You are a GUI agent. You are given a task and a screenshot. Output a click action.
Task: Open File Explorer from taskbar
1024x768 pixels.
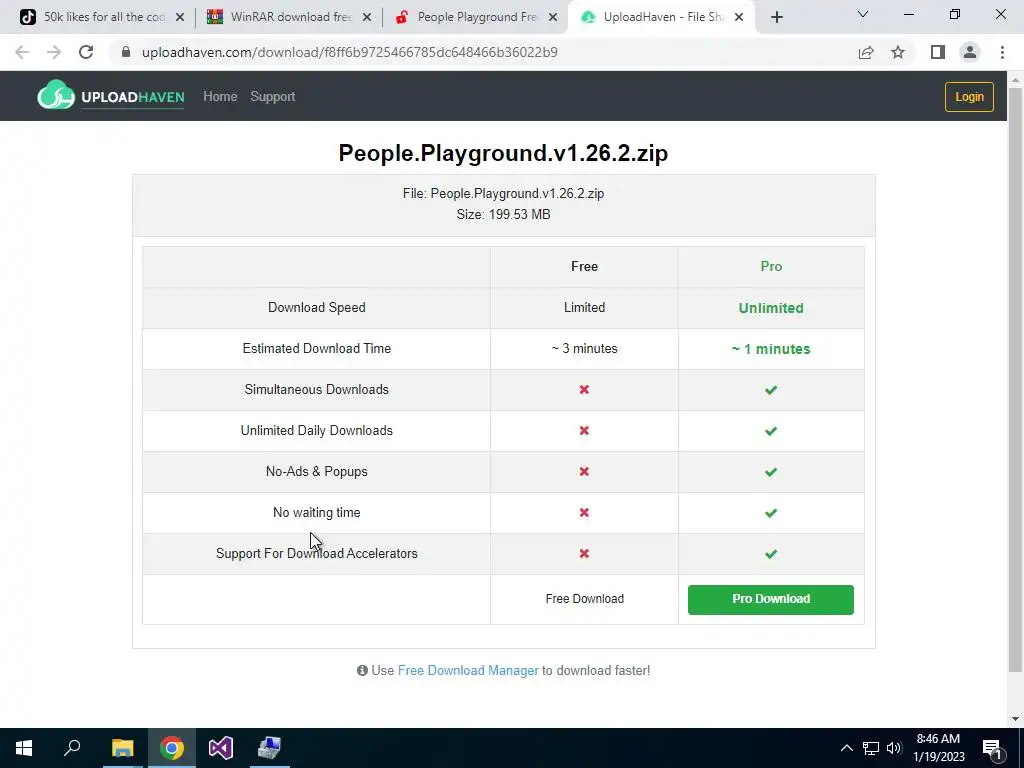(x=122, y=748)
